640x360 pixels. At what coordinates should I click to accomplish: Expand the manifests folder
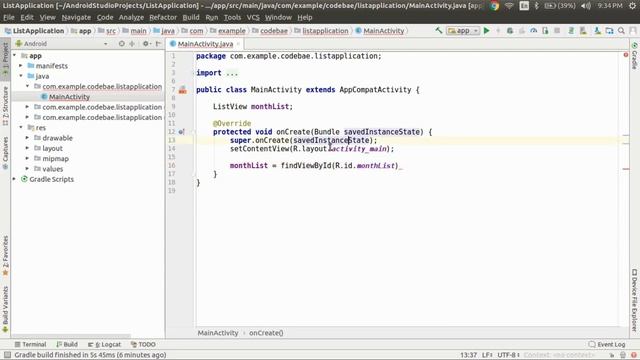pyautogui.click(x=21, y=65)
